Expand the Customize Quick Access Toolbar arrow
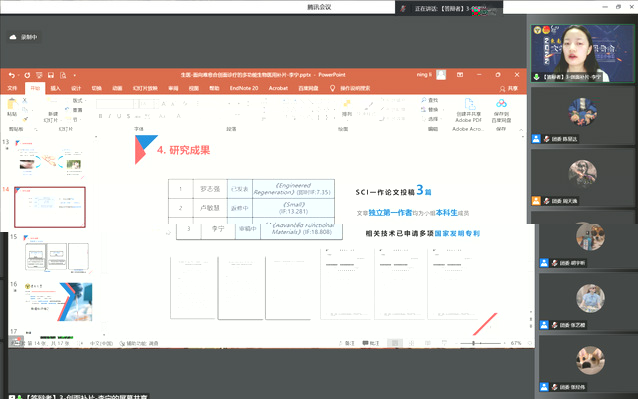This screenshot has height=399, width=638. (x=74, y=75)
